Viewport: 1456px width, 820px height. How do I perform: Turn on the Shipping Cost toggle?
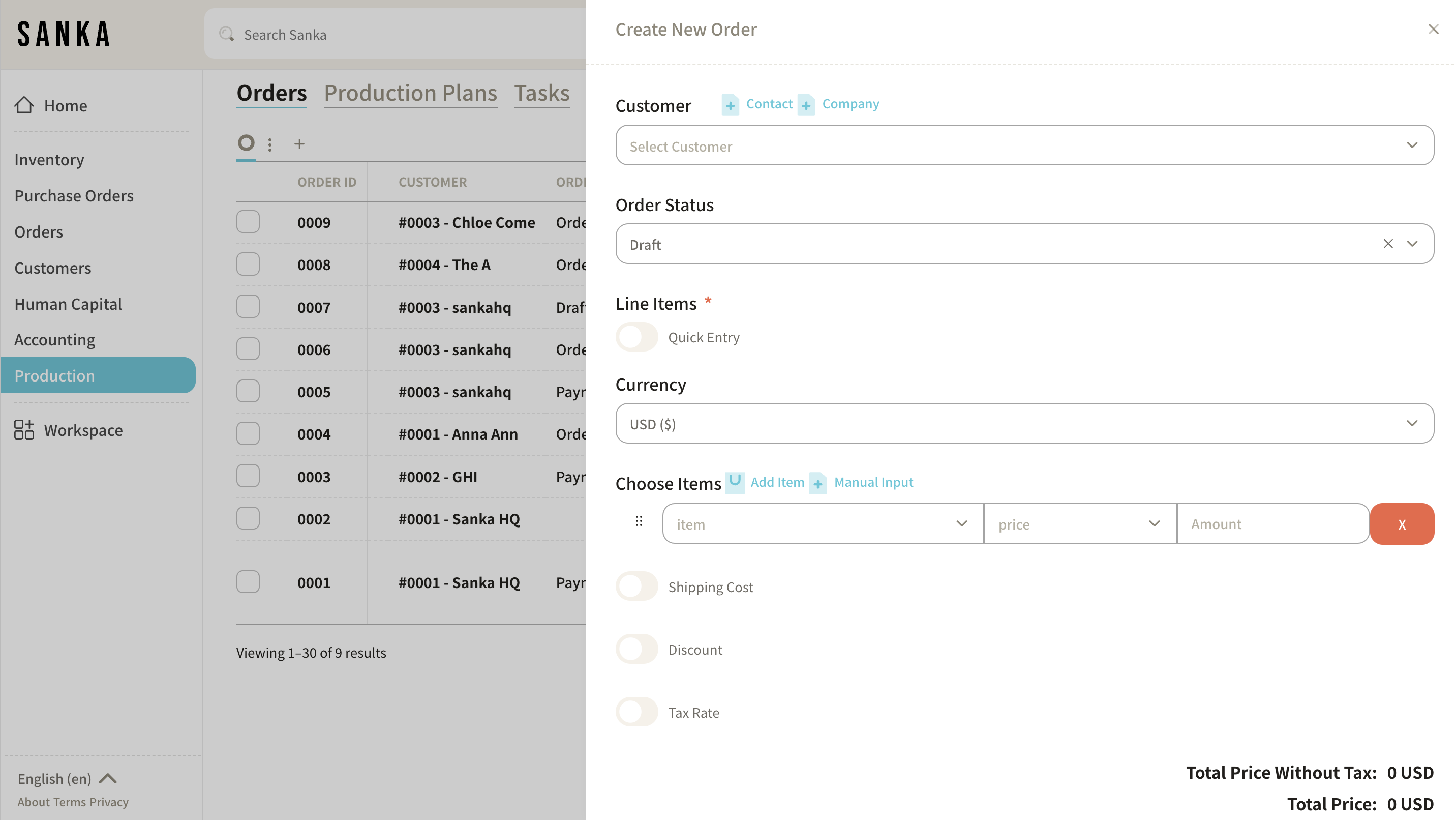tap(636, 587)
